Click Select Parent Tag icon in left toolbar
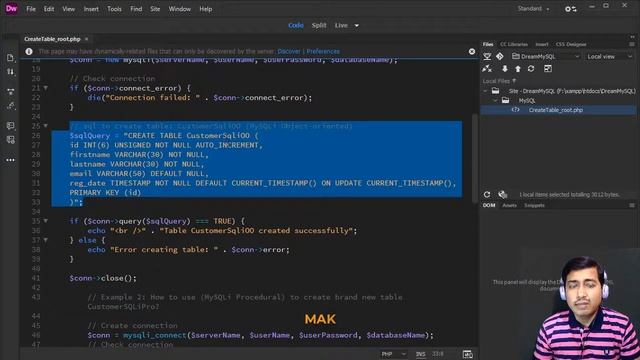 (10, 106)
